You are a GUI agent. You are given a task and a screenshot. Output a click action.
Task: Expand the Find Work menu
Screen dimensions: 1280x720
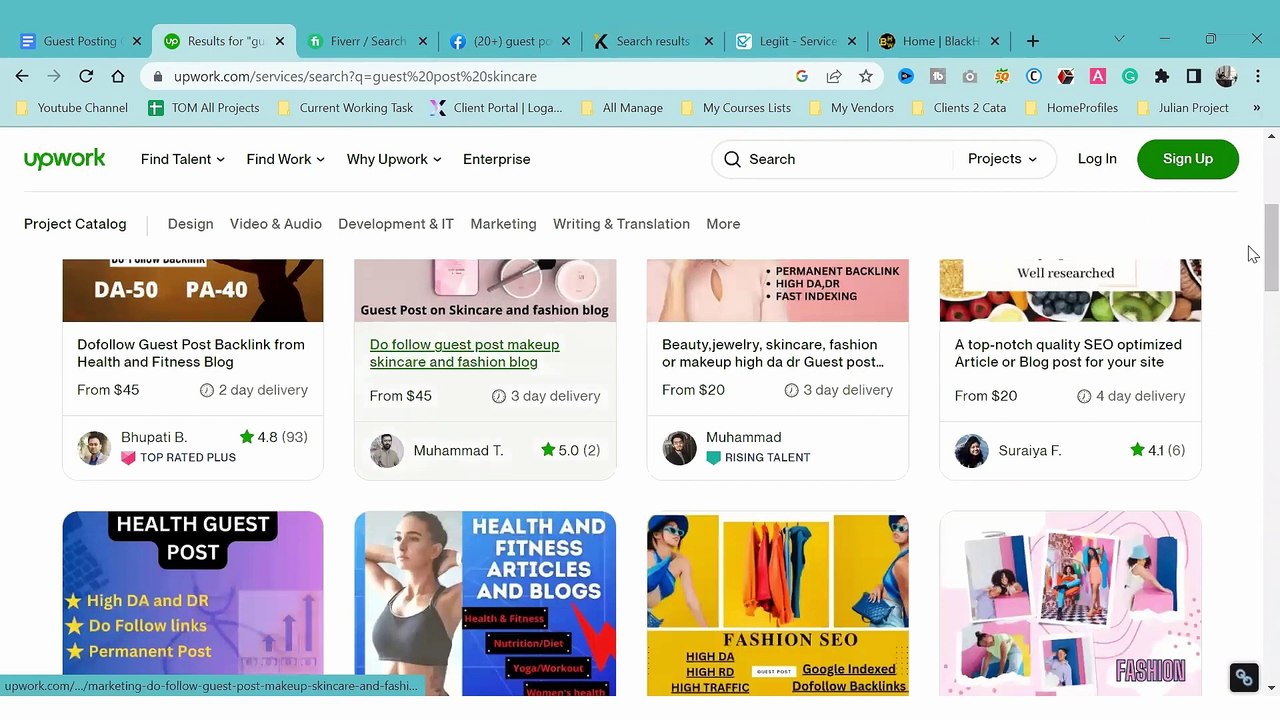286,159
